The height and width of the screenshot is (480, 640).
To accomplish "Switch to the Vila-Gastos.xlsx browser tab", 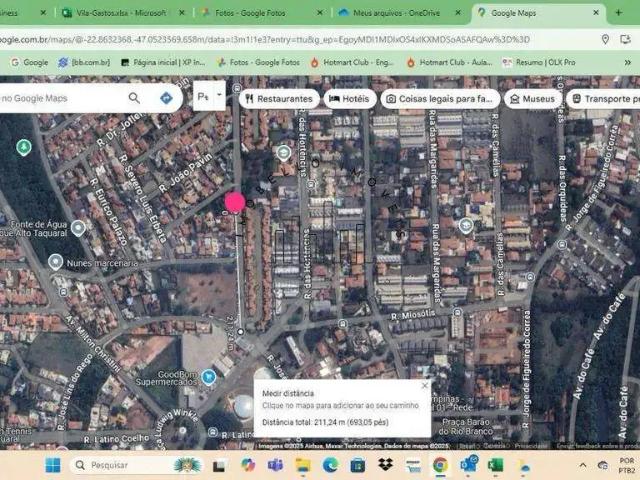I will point(122,13).
